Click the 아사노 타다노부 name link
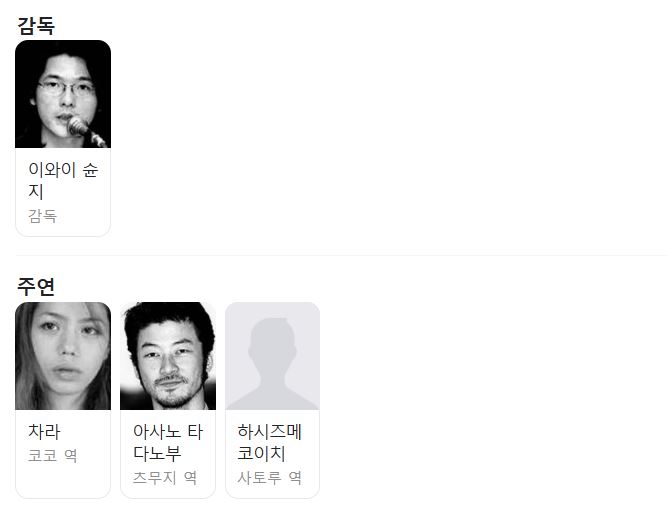Screen dimensions: 667x515 click(x=168, y=442)
